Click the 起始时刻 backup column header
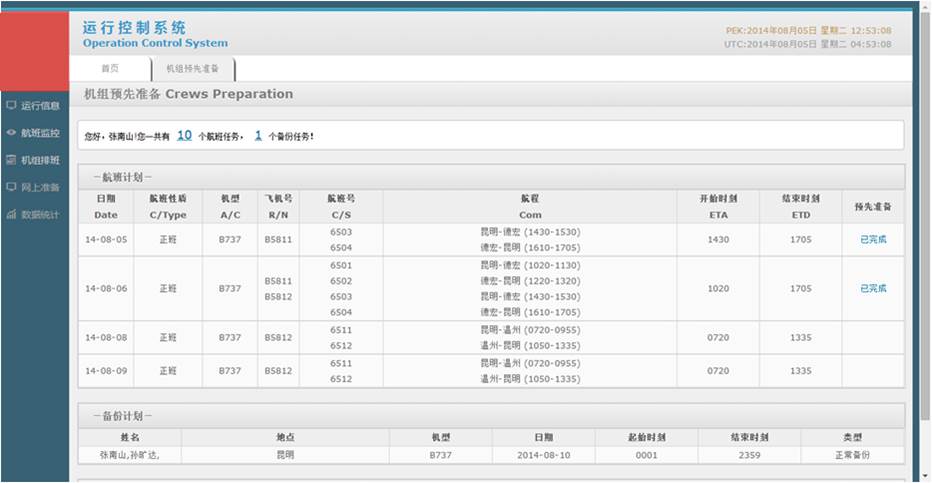Viewport: 932px width, 483px height. pos(646,437)
